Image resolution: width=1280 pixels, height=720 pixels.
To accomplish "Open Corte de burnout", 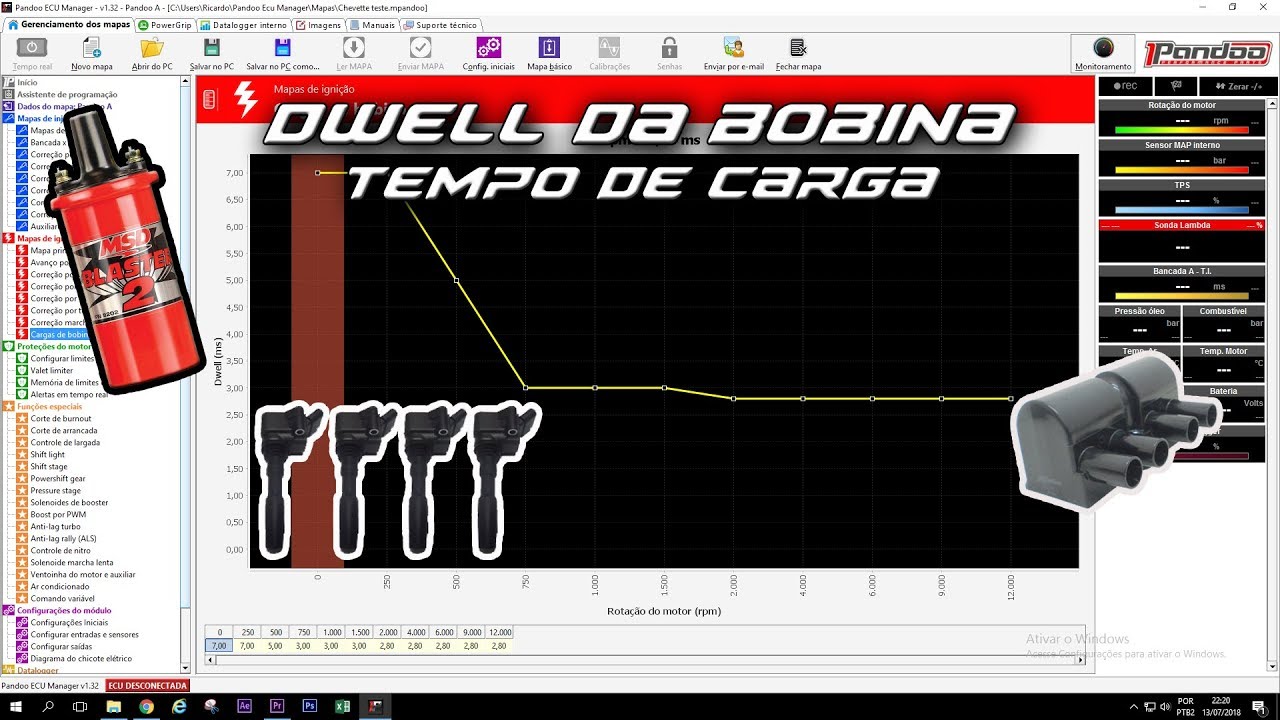I will (60, 418).
